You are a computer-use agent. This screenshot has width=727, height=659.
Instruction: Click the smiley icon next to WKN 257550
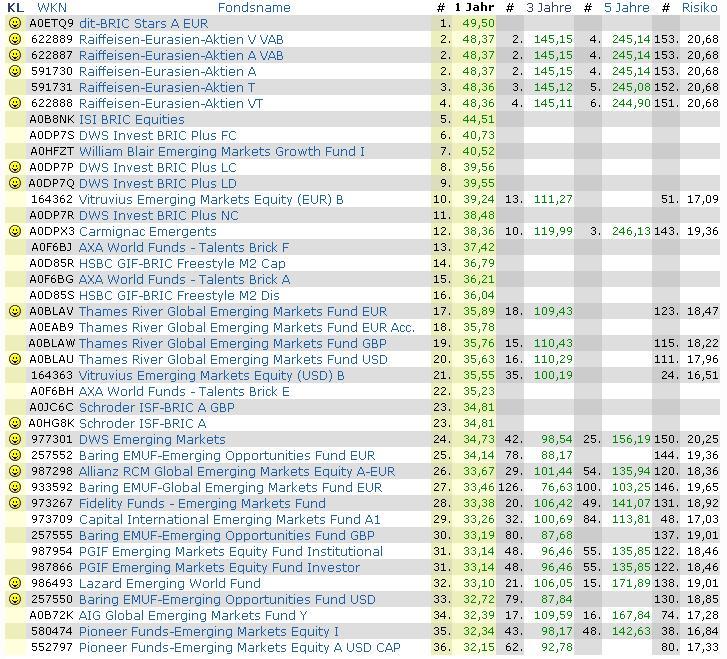coord(15,599)
